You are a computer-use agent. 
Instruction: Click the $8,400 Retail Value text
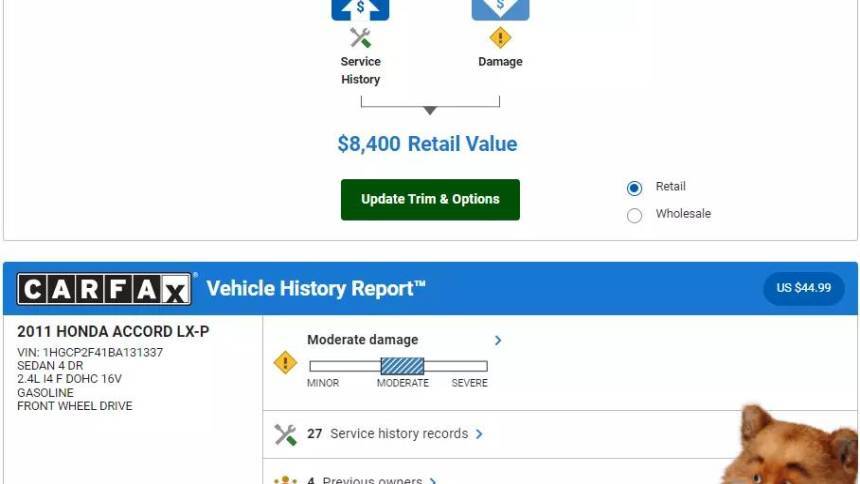(x=427, y=144)
